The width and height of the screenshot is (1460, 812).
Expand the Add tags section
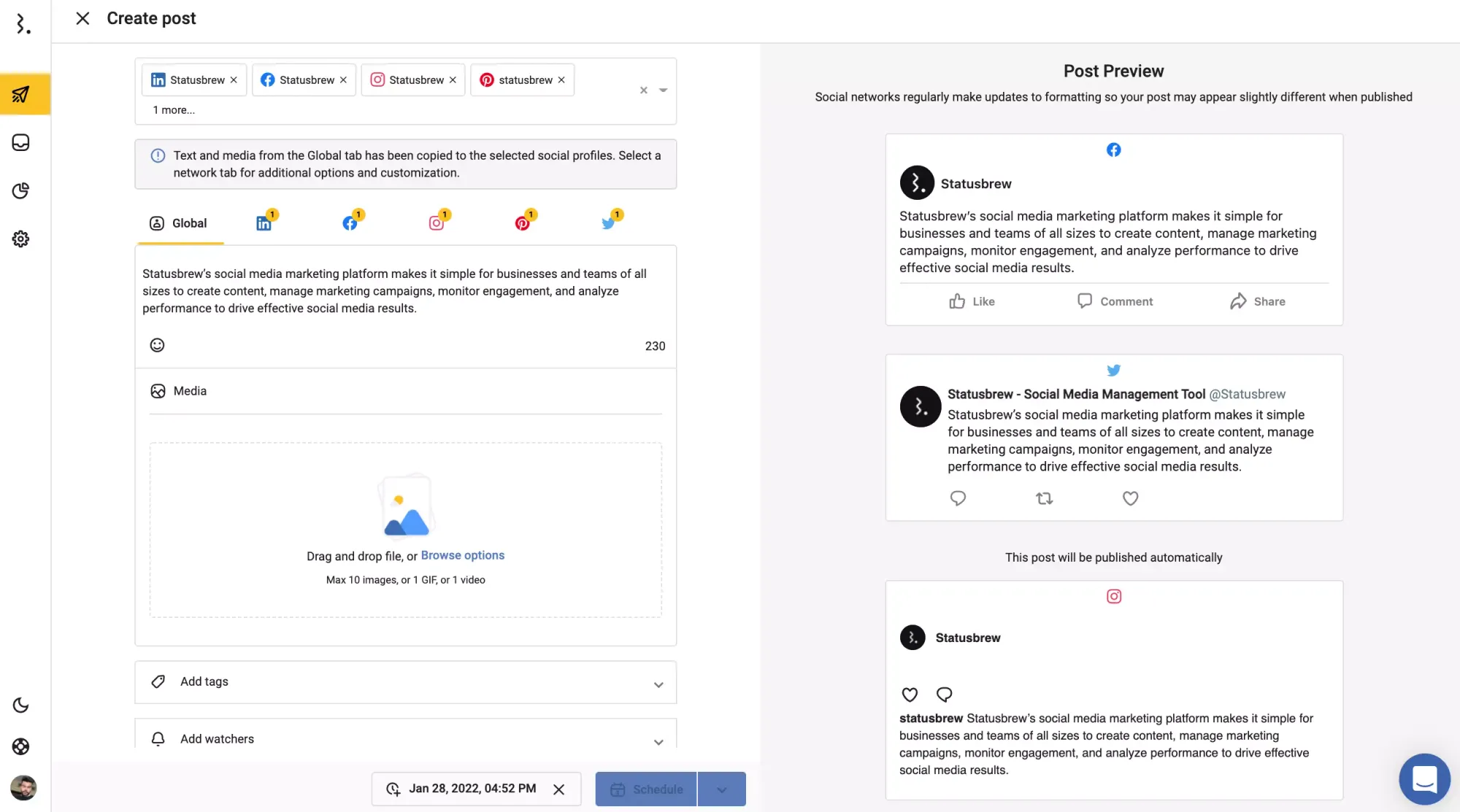click(x=405, y=682)
